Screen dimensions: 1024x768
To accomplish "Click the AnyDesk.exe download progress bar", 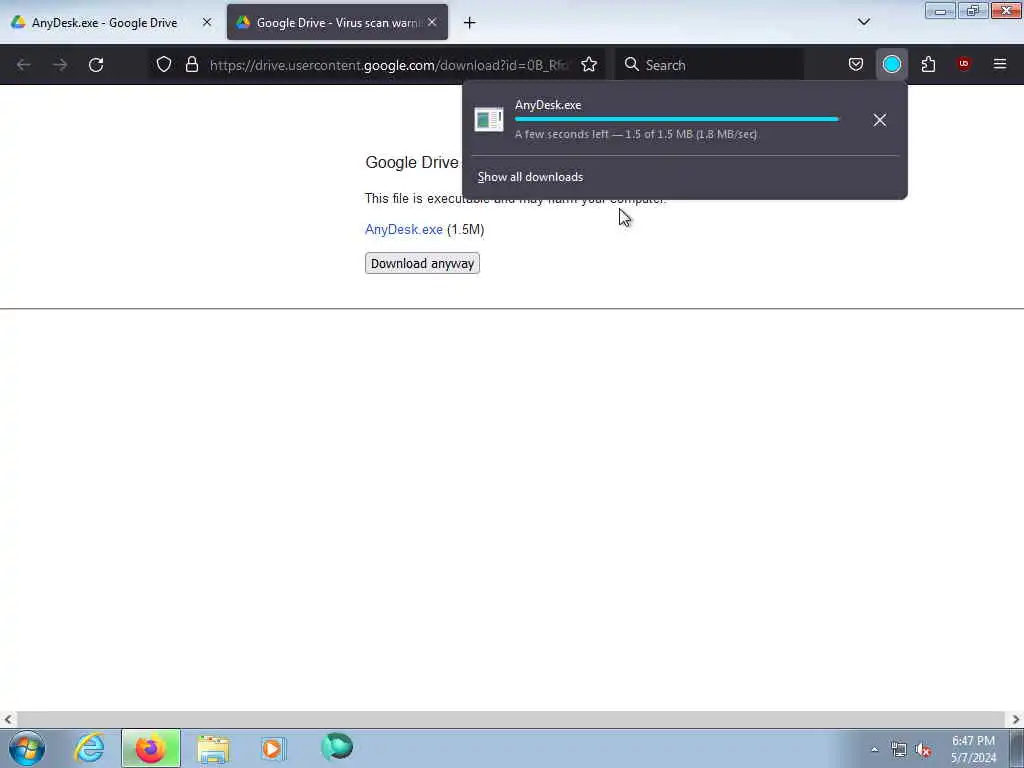I will [x=677, y=120].
